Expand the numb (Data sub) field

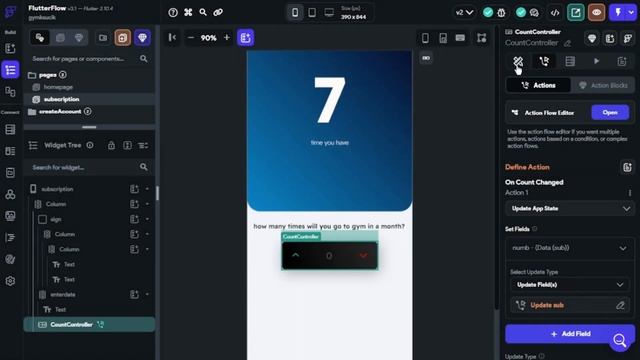pyautogui.click(x=570, y=248)
